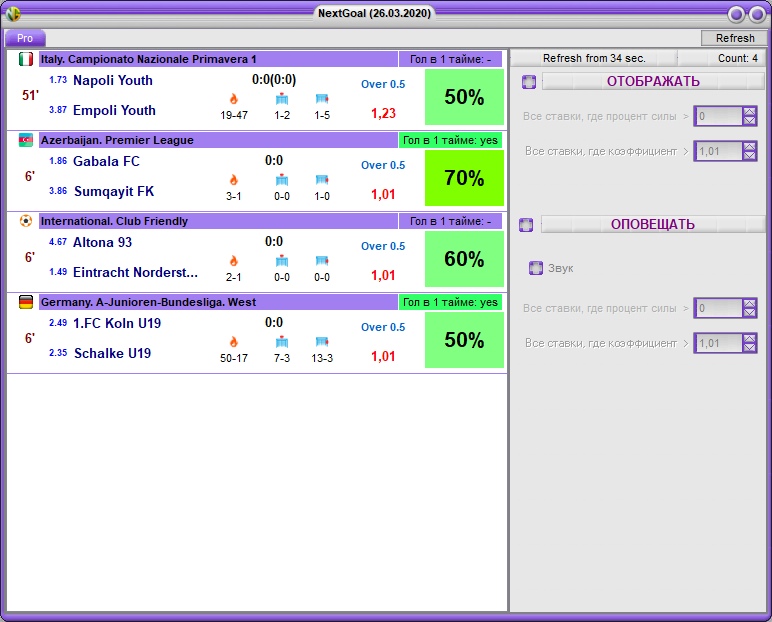Click the Azerbaijan flag icon
The height and width of the screenshot is (622, 772).
26,140
